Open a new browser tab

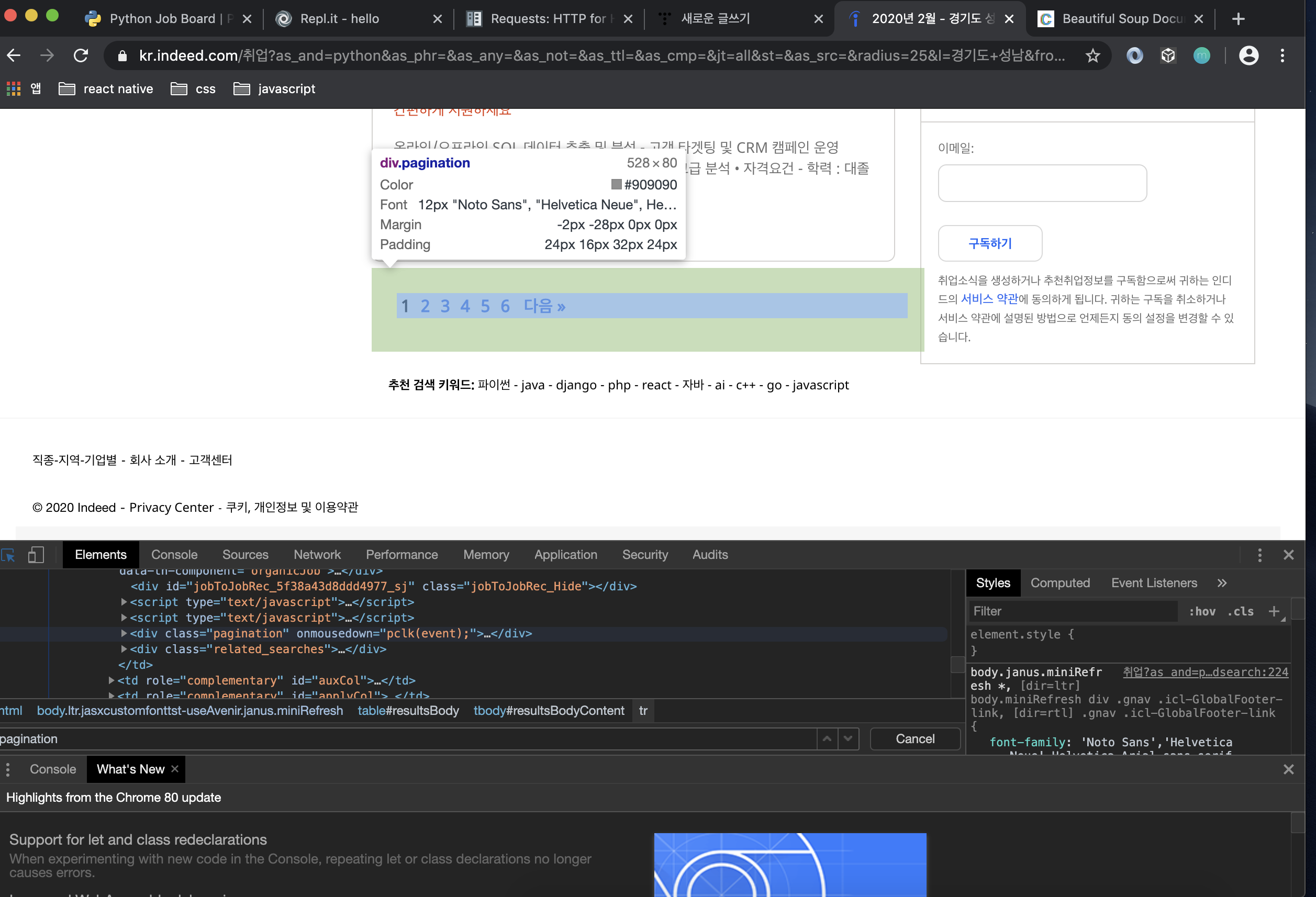click(1239, 19)
